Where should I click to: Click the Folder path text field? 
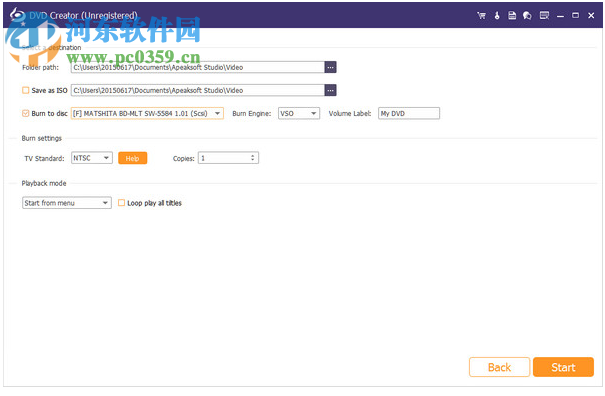tap(198, 67)
